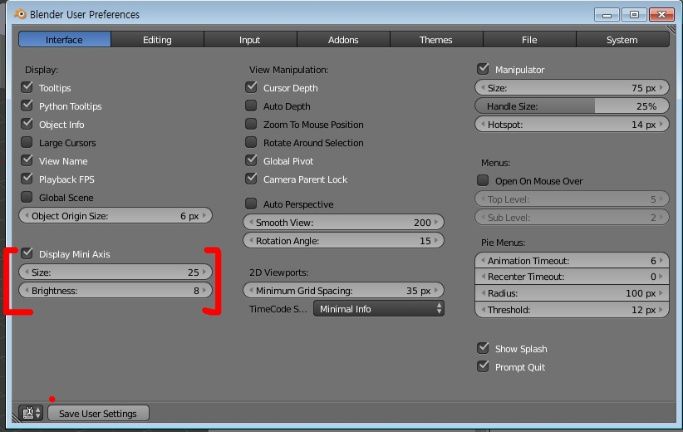The height and width of the screenshot is (432, 683).
Task: Click the Recenter Timeout field
Action: coord(571,277)
